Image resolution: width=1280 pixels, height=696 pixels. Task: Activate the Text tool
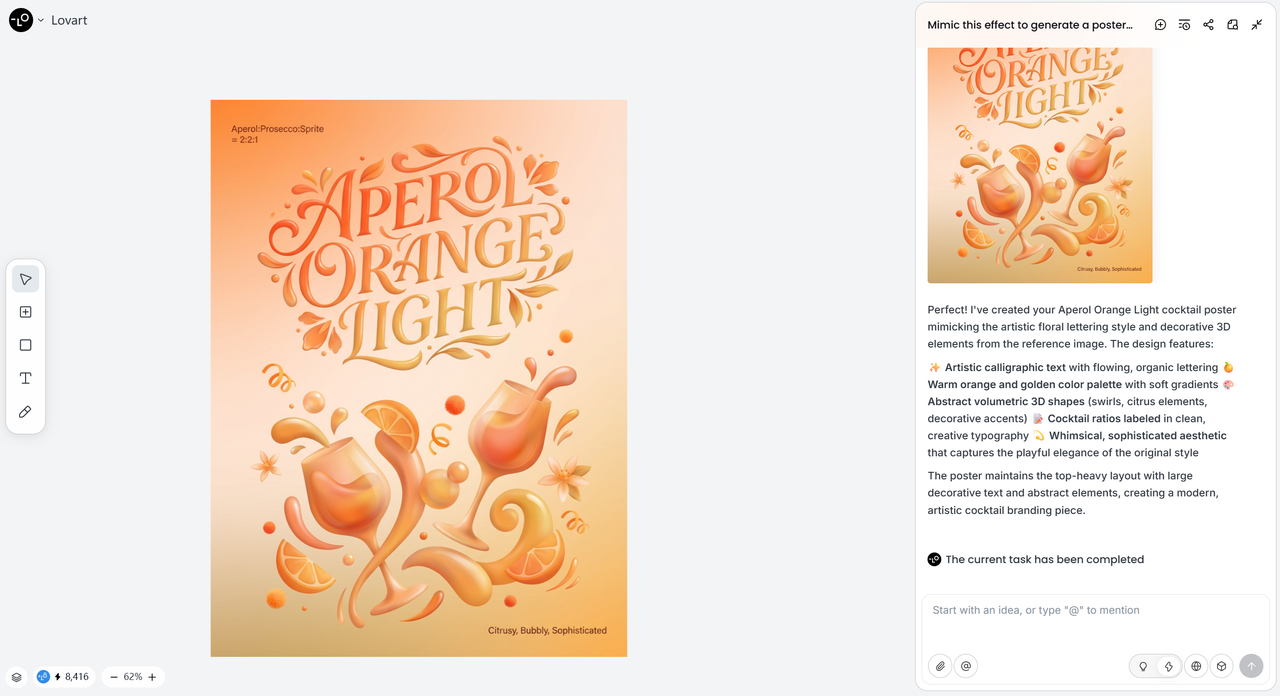[x=26, y=378]
